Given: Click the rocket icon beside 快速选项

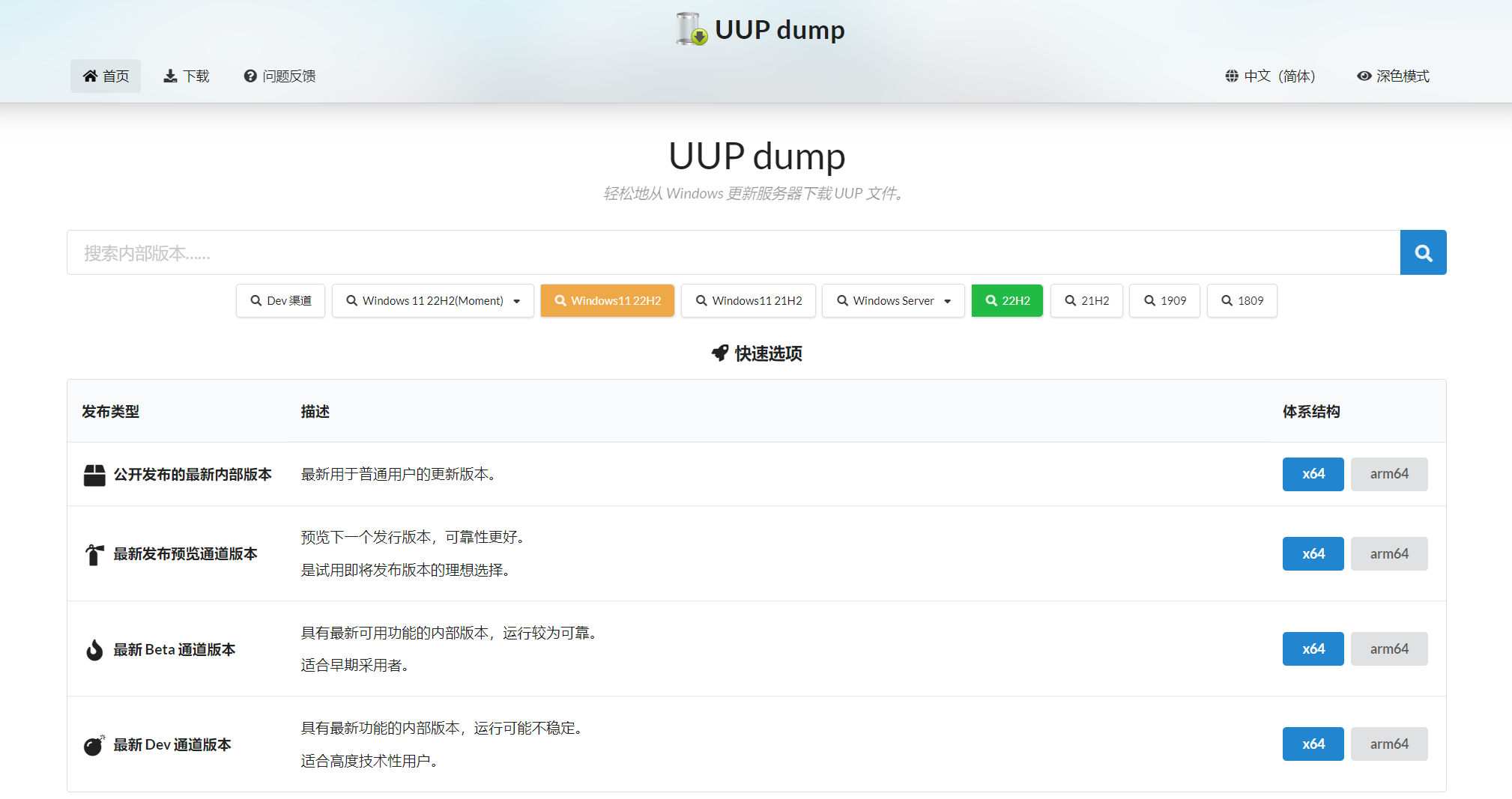Looking at the screenshot, I should (x=720, y=353).
